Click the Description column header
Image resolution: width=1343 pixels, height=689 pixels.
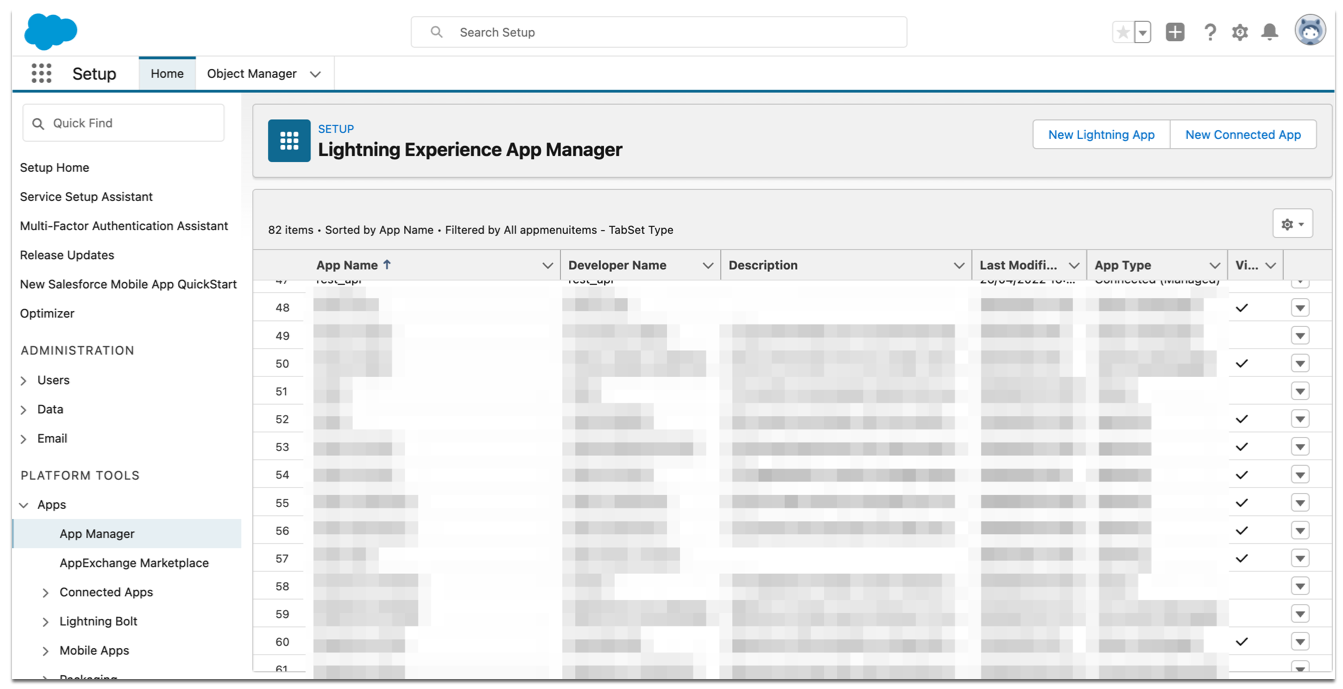(x=763, y=265)
